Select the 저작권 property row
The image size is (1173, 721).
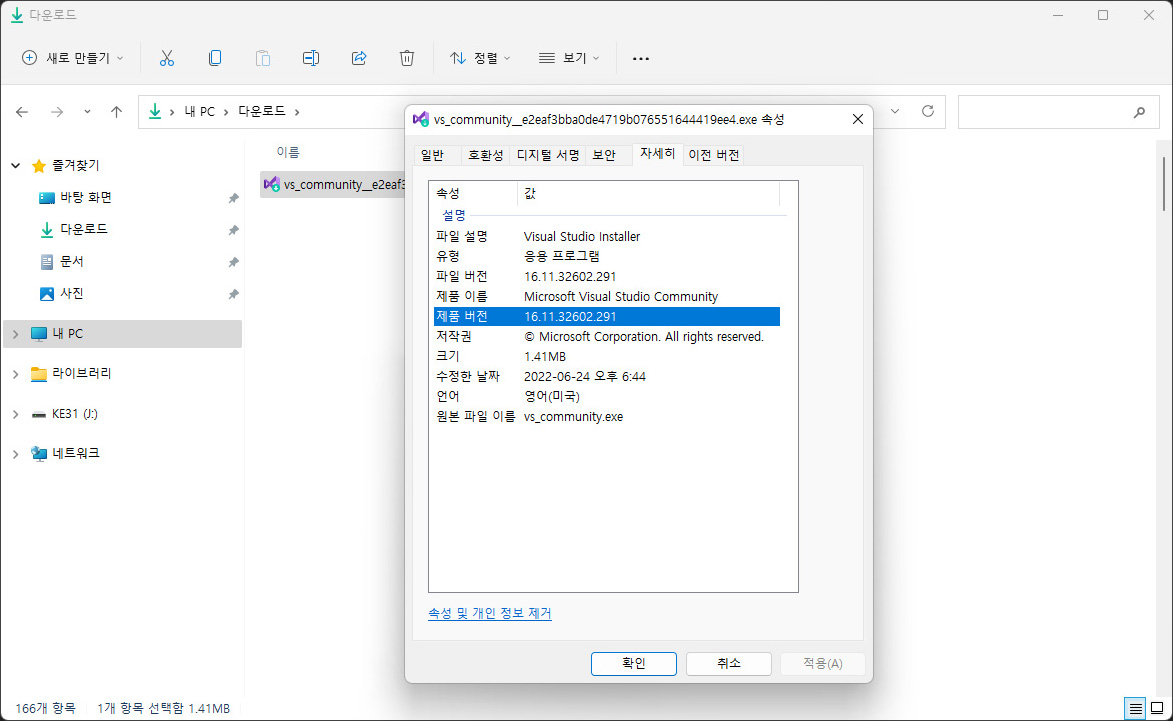607,337
